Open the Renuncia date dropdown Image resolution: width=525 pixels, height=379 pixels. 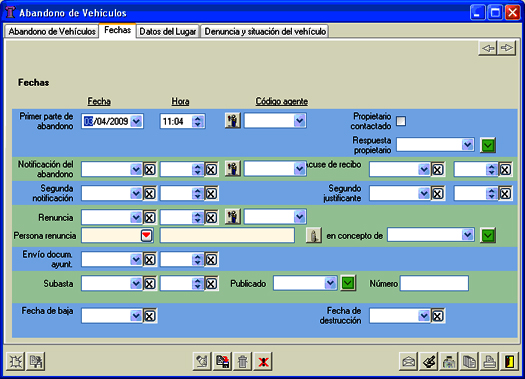(136, 218)
